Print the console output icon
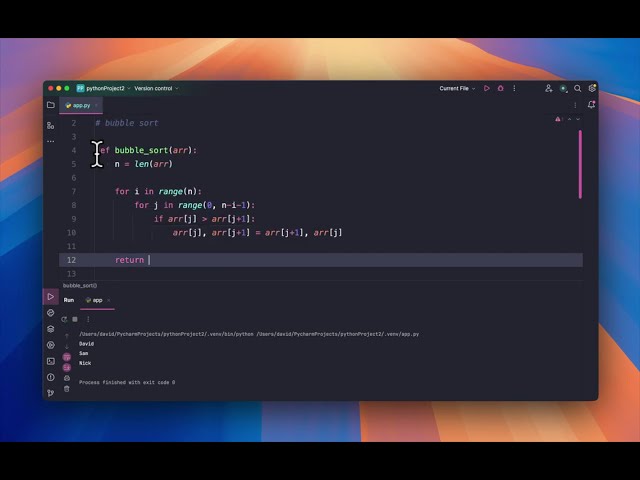This screenshot has height=480, width=640. click(67, 378)
